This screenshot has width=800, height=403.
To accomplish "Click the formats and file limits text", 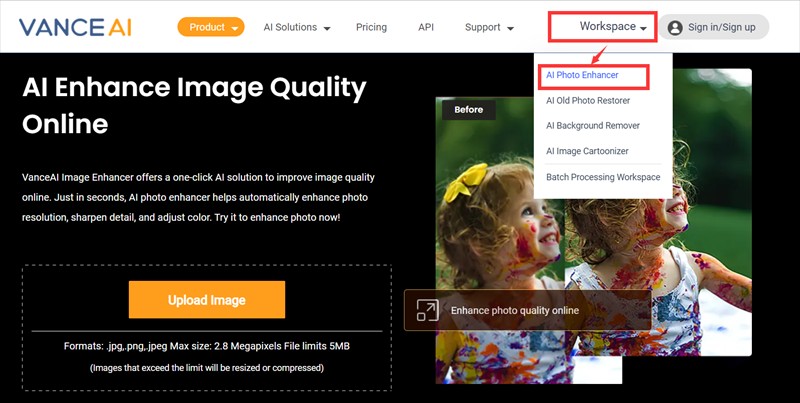I will [207, 346].
